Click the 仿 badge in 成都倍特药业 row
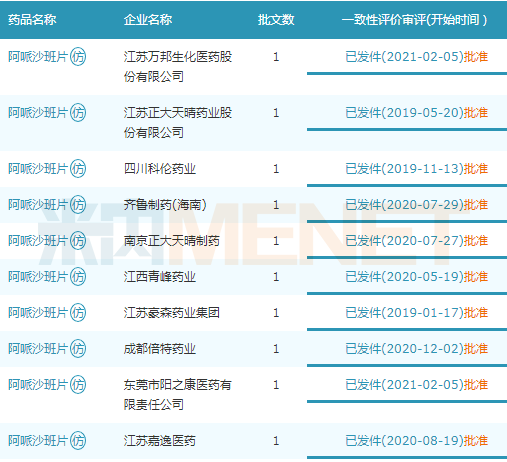Image resolution: width=507 pixels, height=462 pixels. point(78,349)
